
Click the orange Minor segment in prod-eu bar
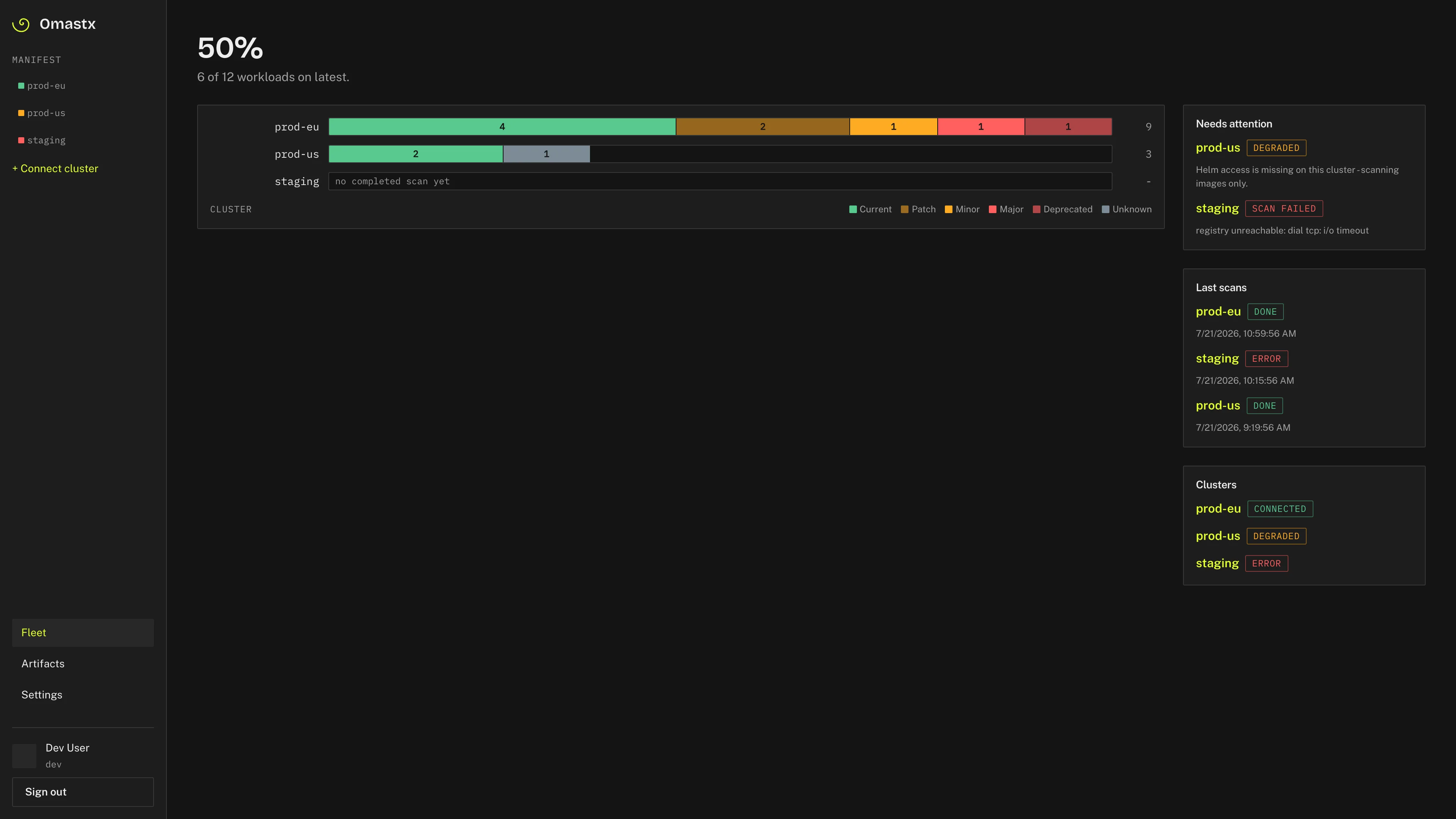893,127
